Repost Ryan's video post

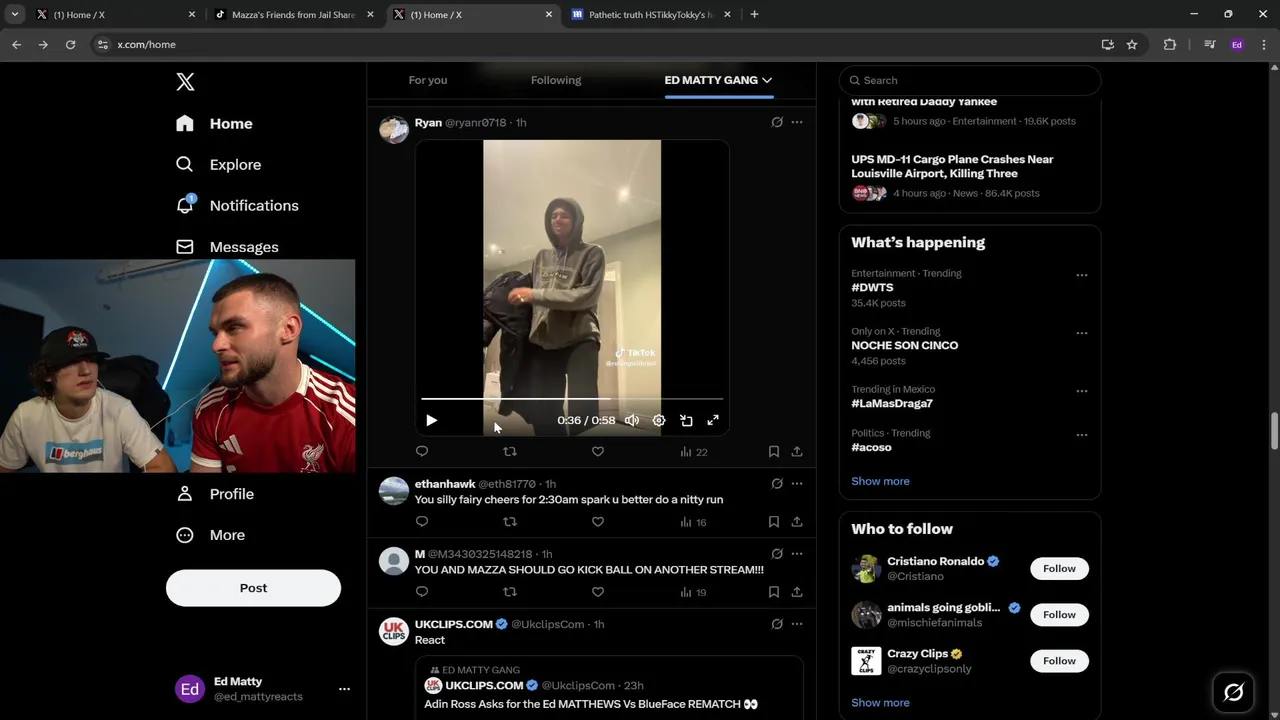pos(510,452)
